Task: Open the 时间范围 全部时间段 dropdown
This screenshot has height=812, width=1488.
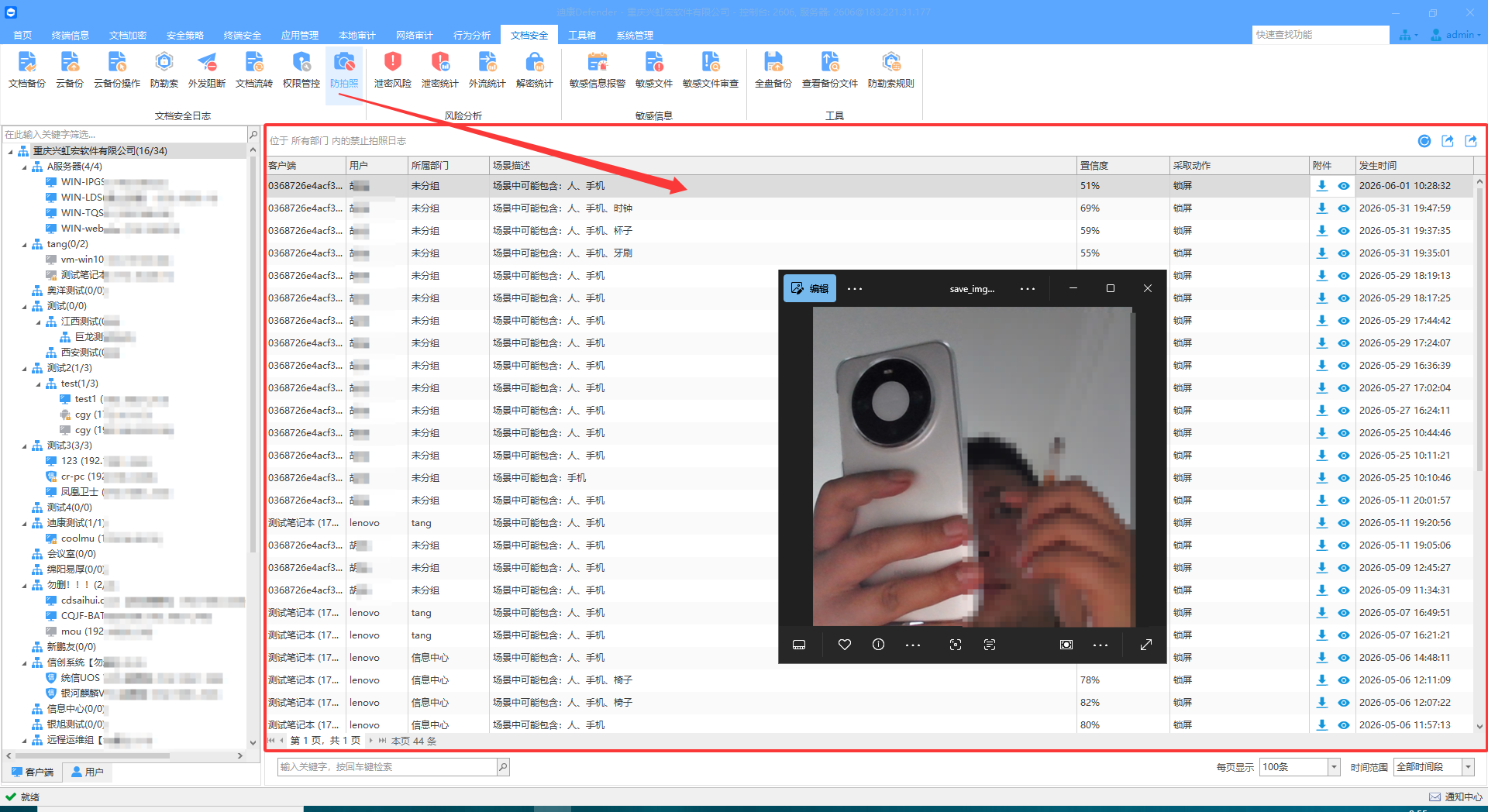Action: pyautogui.click(x=1467, y=767)
